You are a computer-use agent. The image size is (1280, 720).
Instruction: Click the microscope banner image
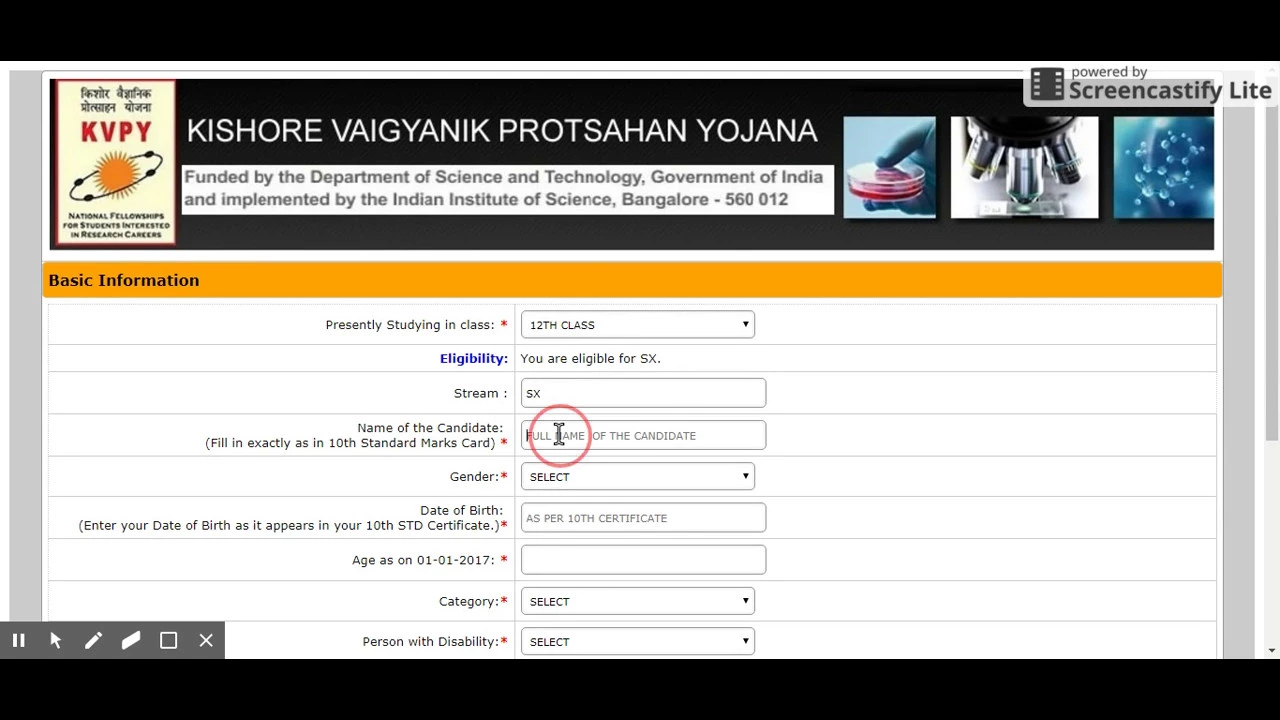point(1024,167)
